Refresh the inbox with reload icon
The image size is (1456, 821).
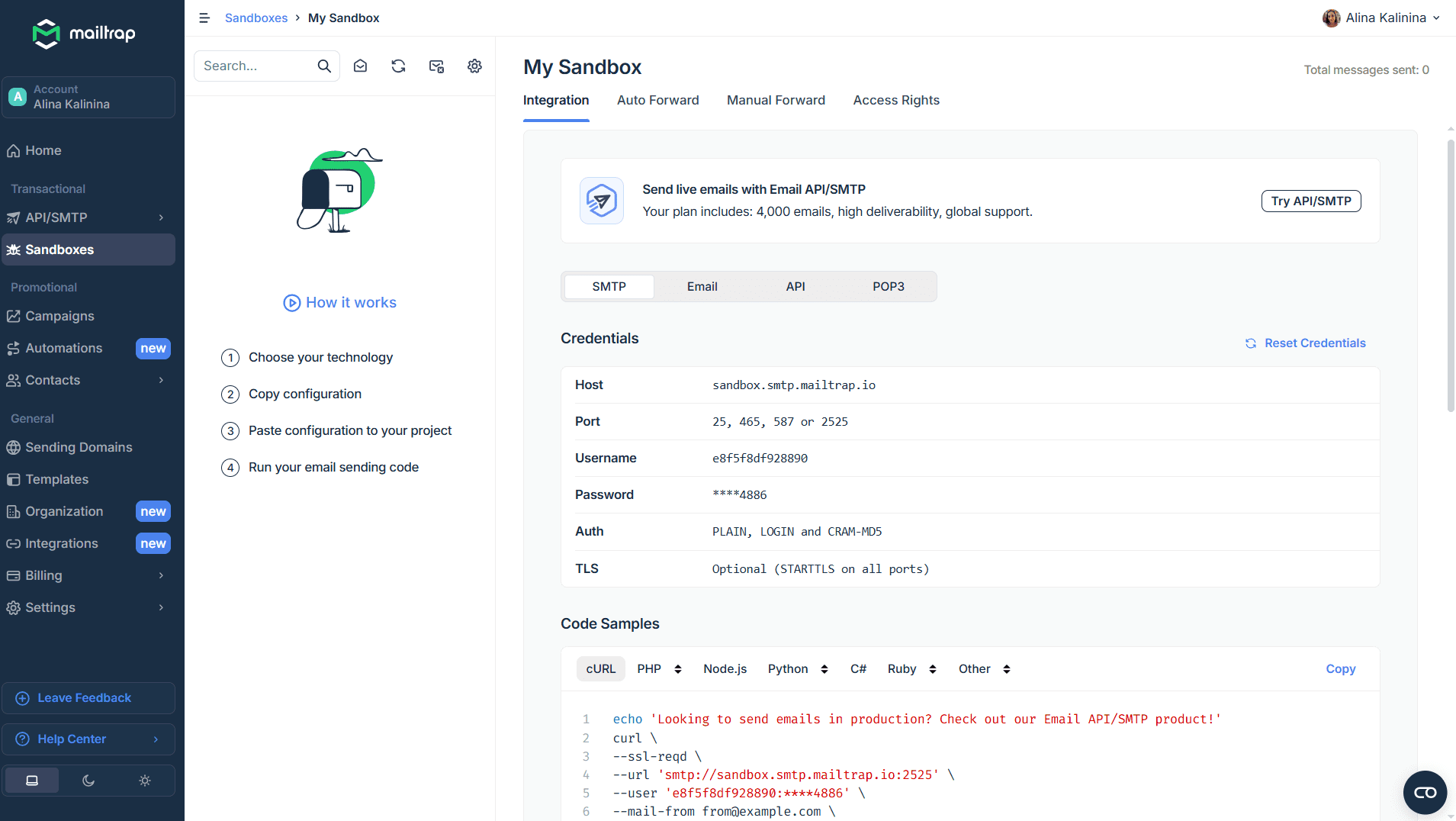[398, 66]
